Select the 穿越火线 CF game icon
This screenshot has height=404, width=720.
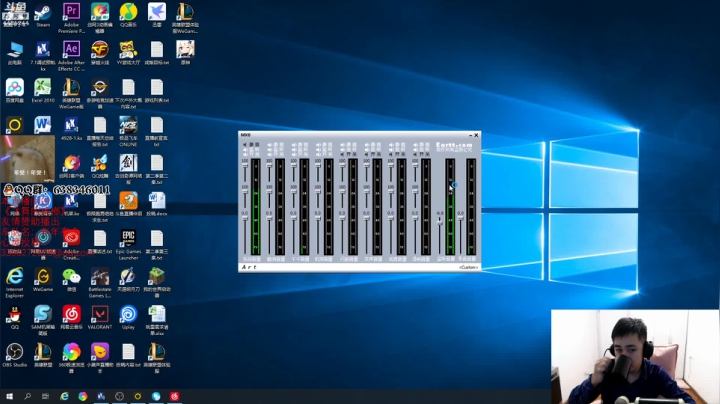point(100,53)
